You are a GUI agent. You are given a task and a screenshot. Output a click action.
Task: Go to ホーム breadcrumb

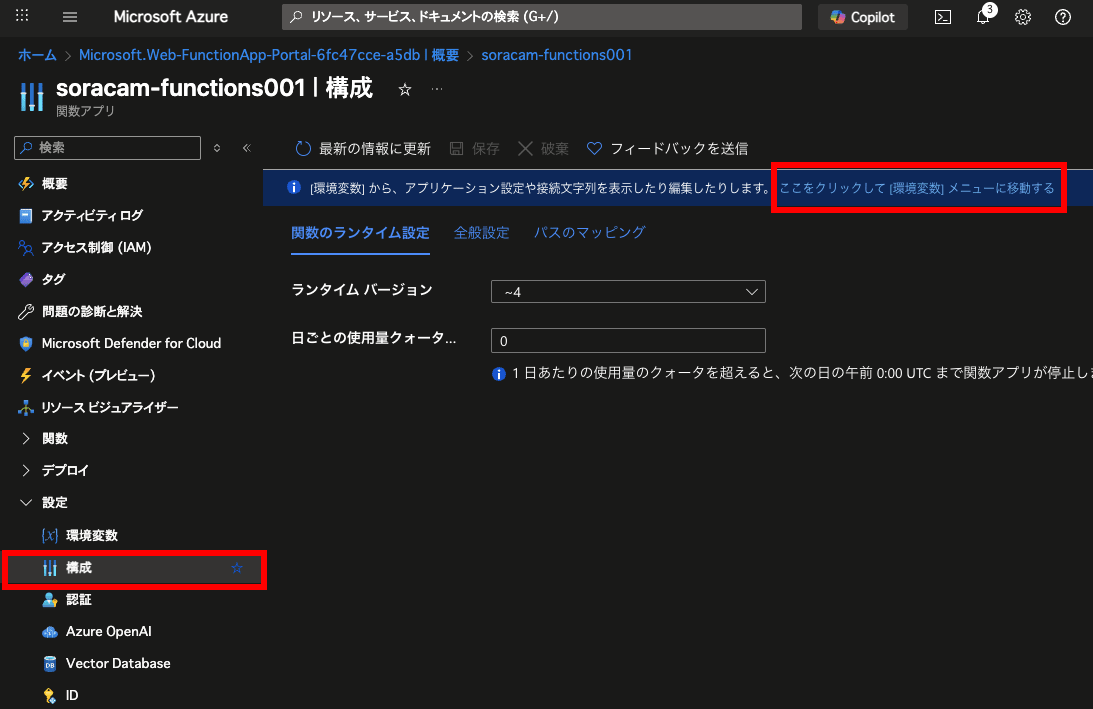(x=37, y=55)
